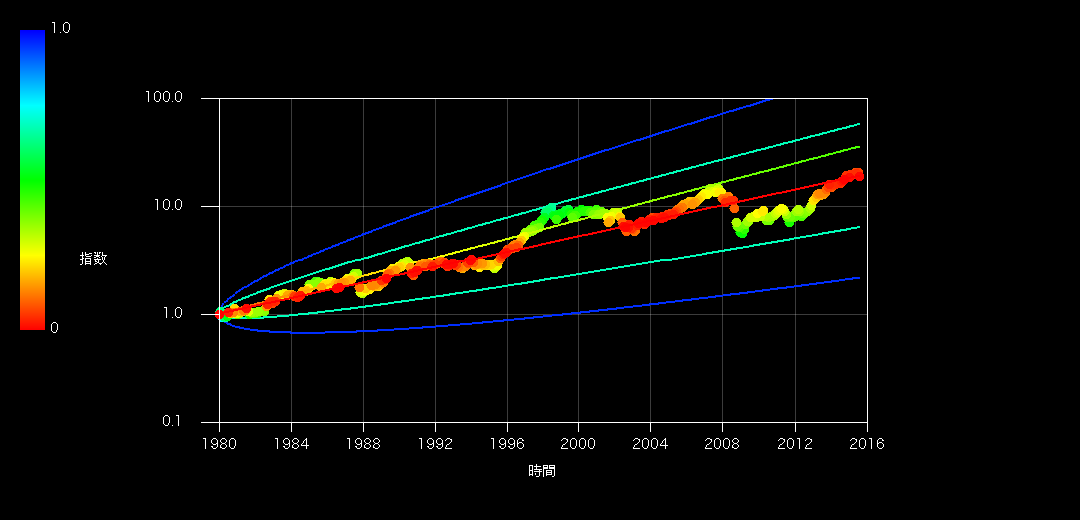Click the 1988 x-axis tick label

pos(363,444)
